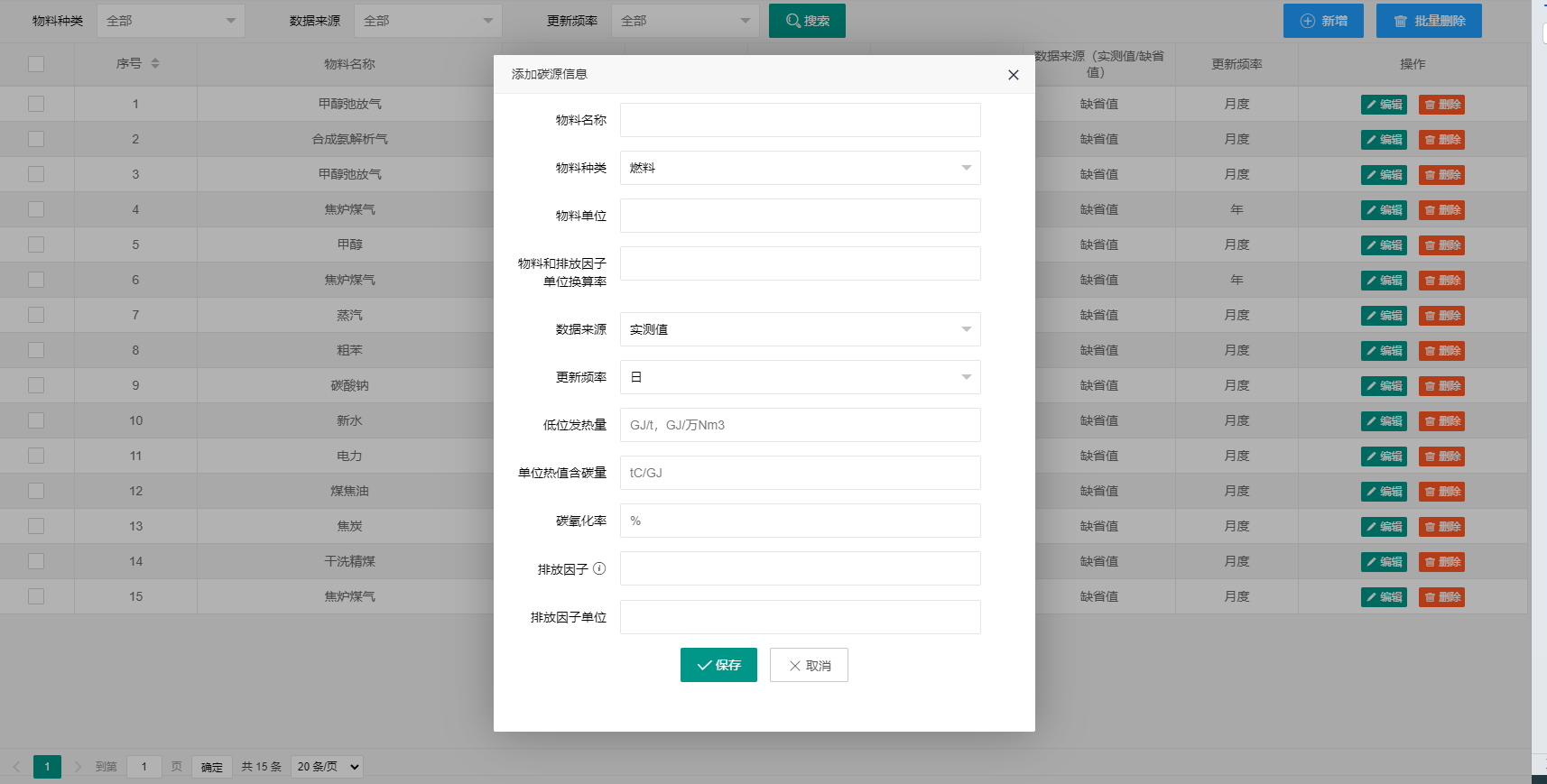The width and height of the screenshot is (1547, 784).
Task: Click the 保存 button
Action: pos(718,665)
